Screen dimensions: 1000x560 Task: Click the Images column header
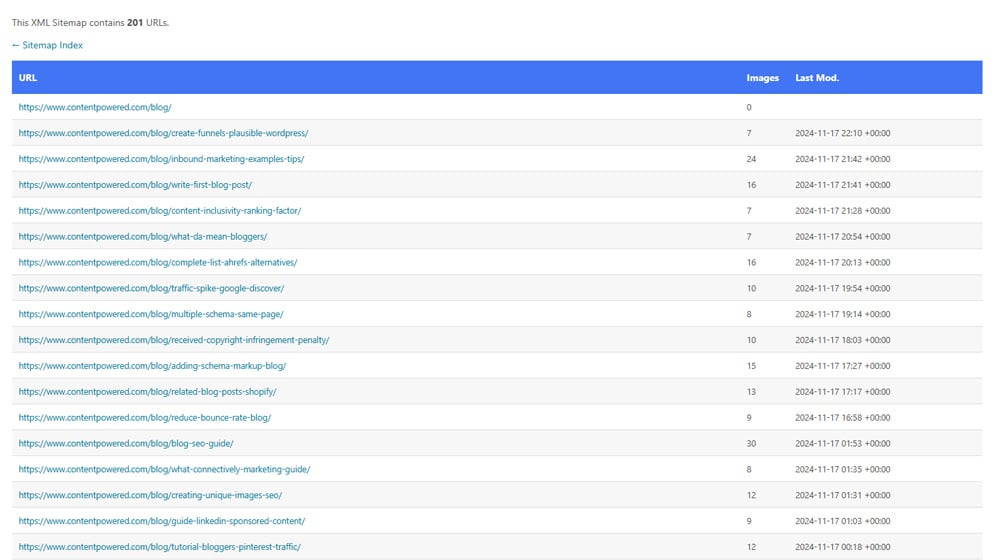[763, 78]
